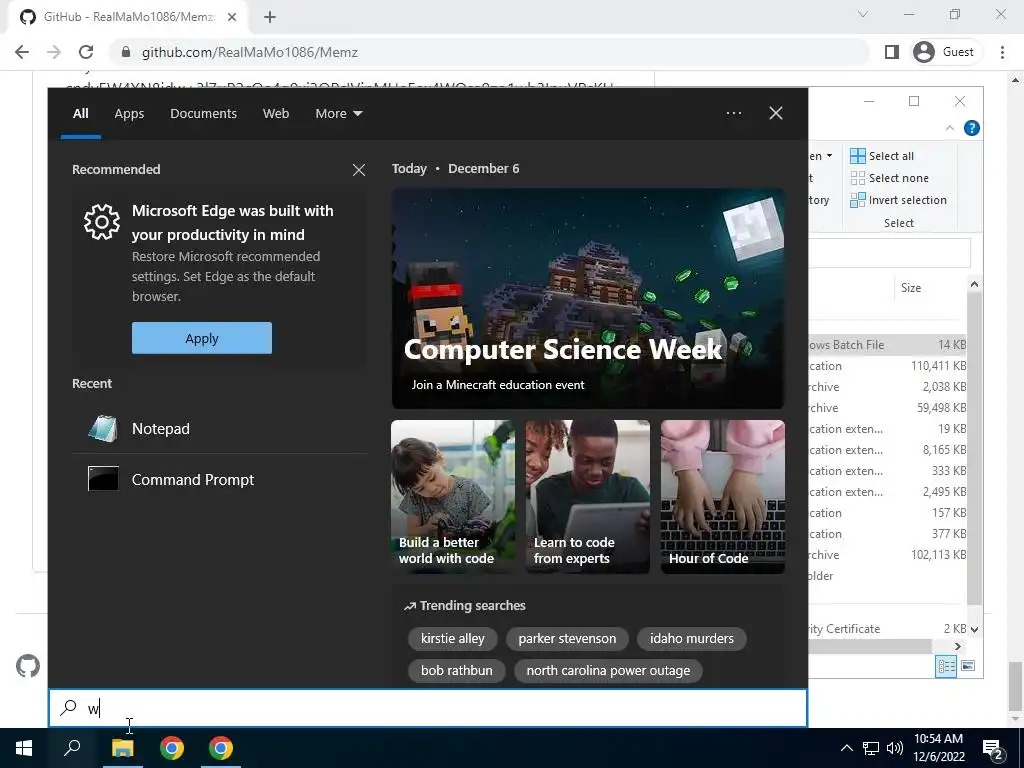The image size is (1024, 768).
Task: Open search options ellipsis menu
Action: (734, 113)
